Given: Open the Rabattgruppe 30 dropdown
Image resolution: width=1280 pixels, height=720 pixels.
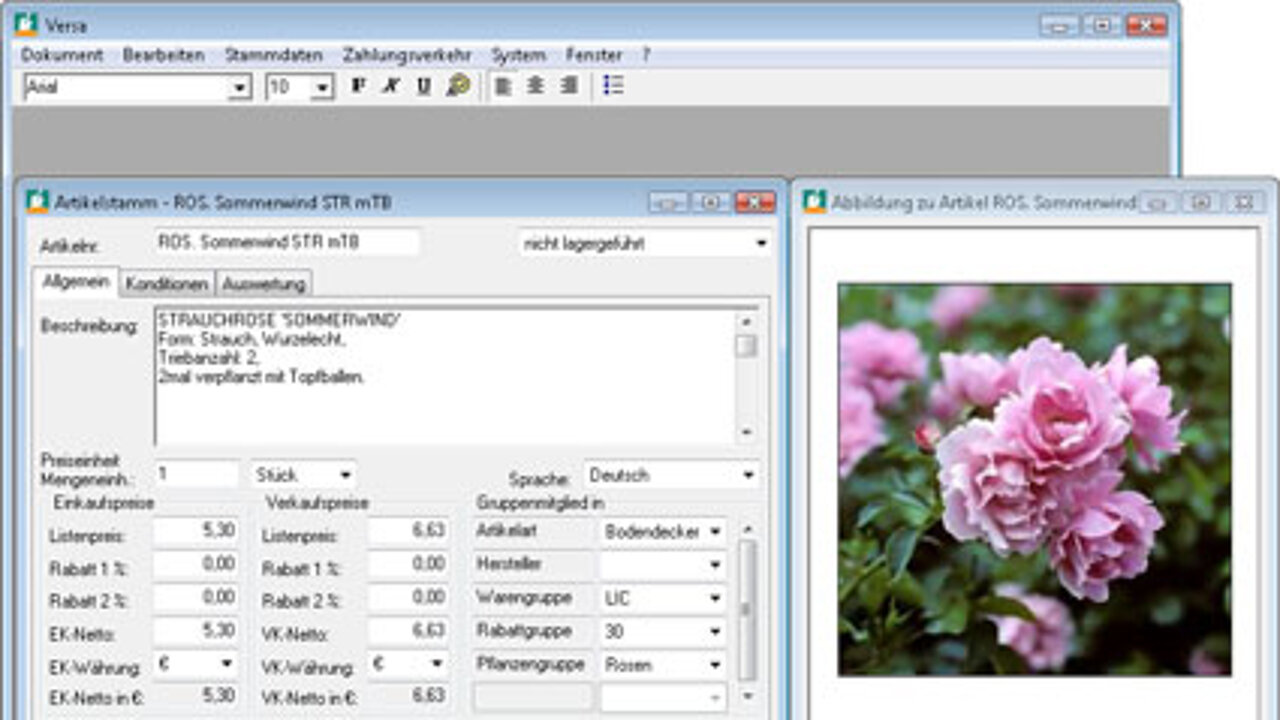Looking at the screenshot, I should [x=715, y=632].
